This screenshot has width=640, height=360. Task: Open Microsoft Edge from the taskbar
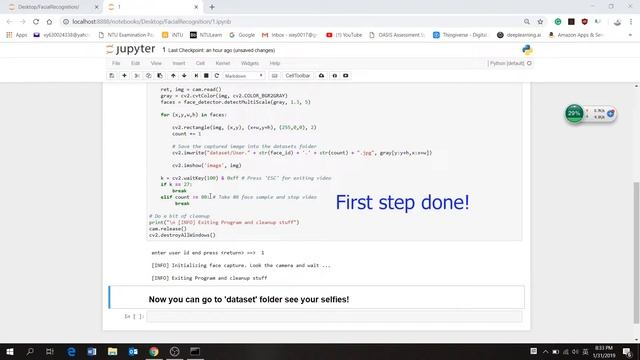tap(71, 351)
